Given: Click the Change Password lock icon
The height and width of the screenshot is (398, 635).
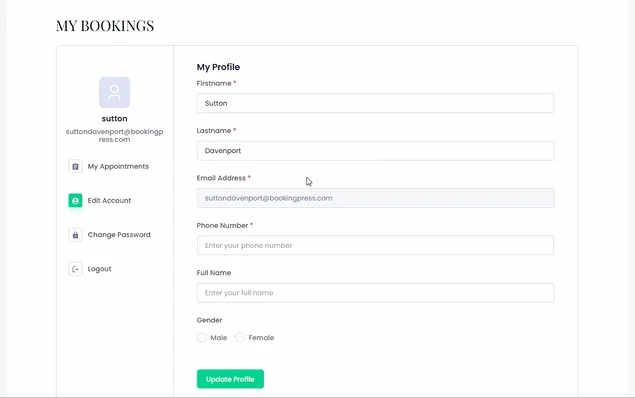Looking at the screenshot, I should [75, 235].
